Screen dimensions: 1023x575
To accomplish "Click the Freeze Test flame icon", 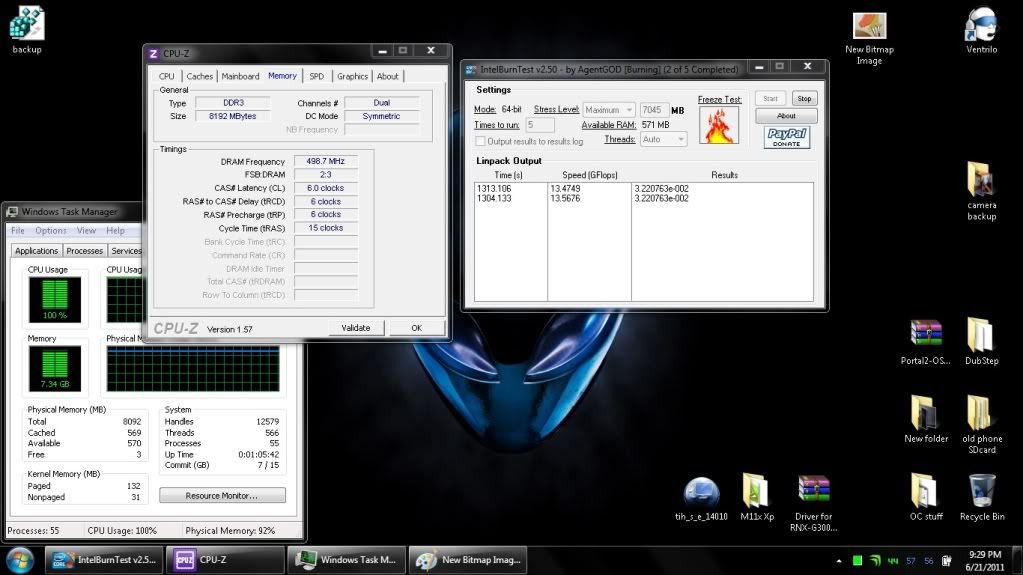I will pyautogui.click(x=719, y=125).
